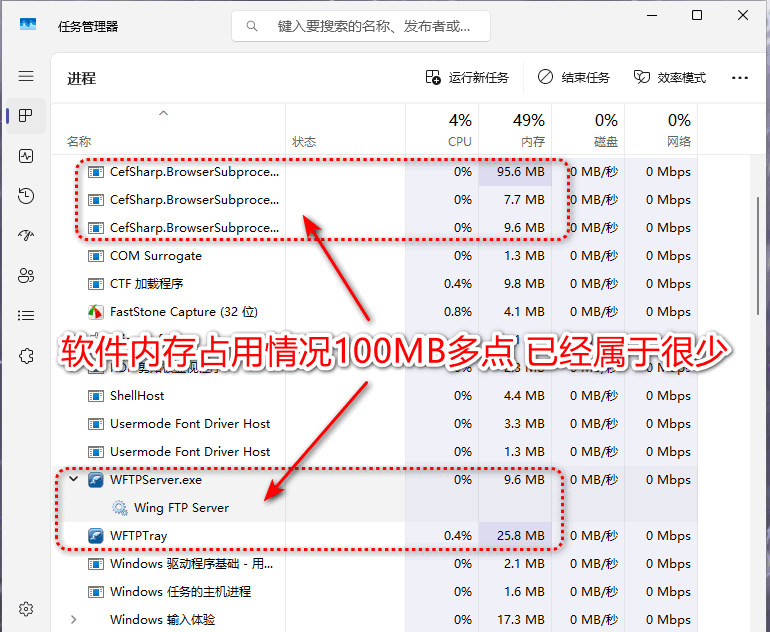Image resolution: width=770 pixels, height=632 pixels.
Task: Select the Windows 输入体验 process name
Action: tap(163, 620)
